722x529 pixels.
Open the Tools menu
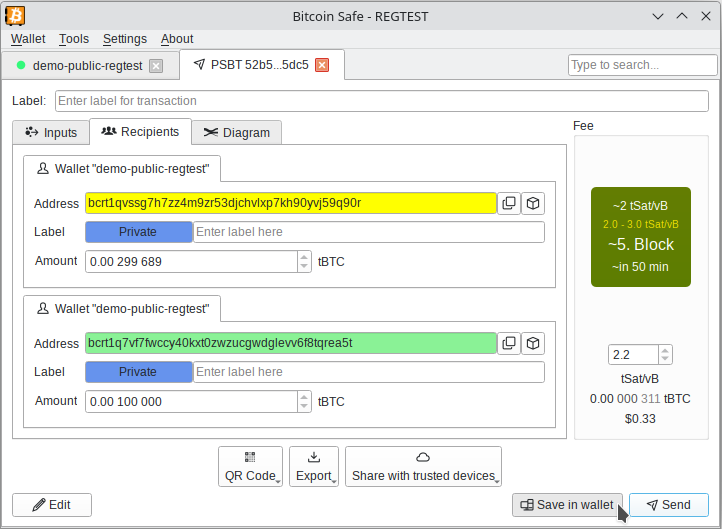74,39
